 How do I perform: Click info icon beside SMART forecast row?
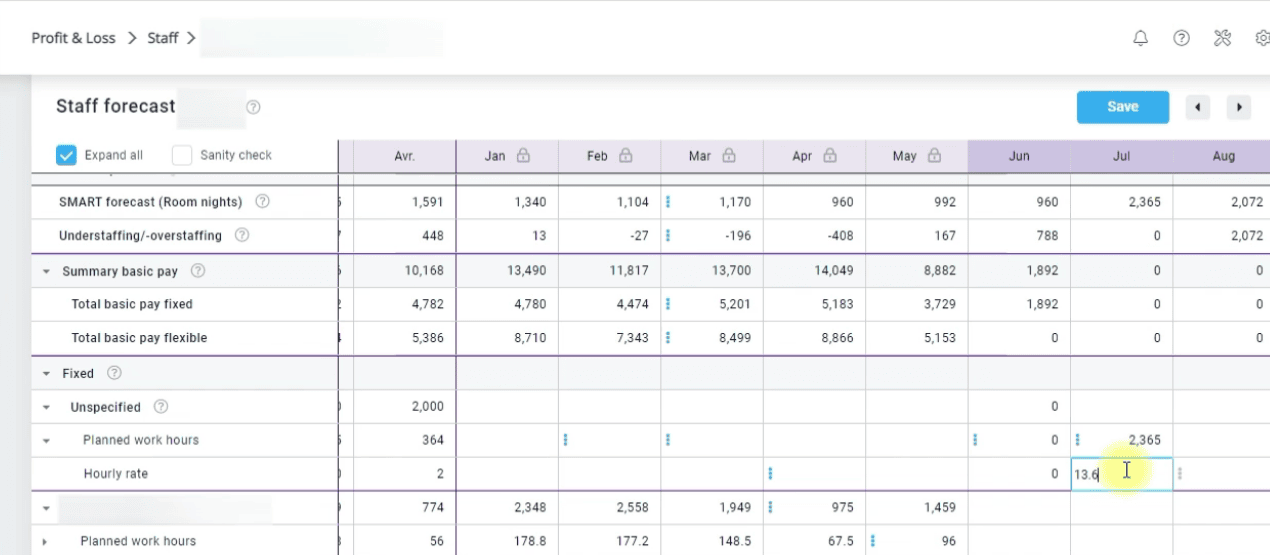click(x=262, y=202)
